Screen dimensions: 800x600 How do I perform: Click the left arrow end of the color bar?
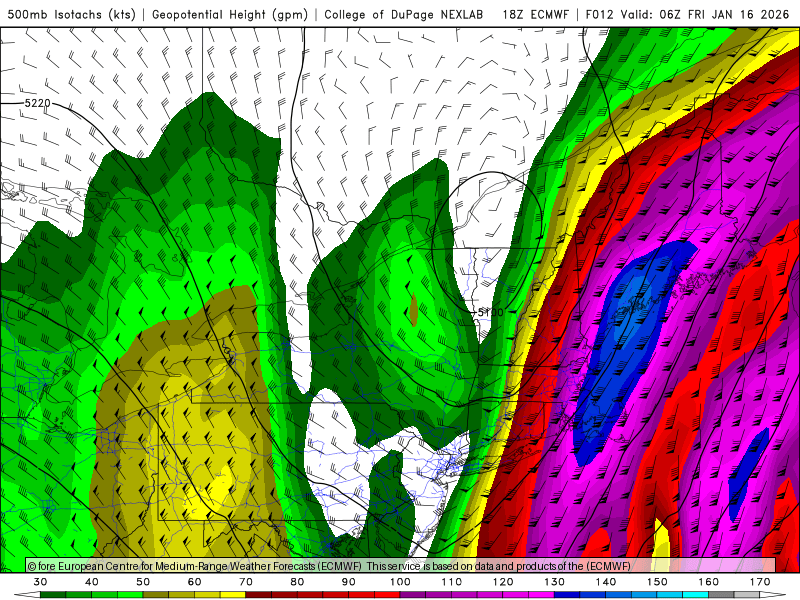(x=27, y=595)
